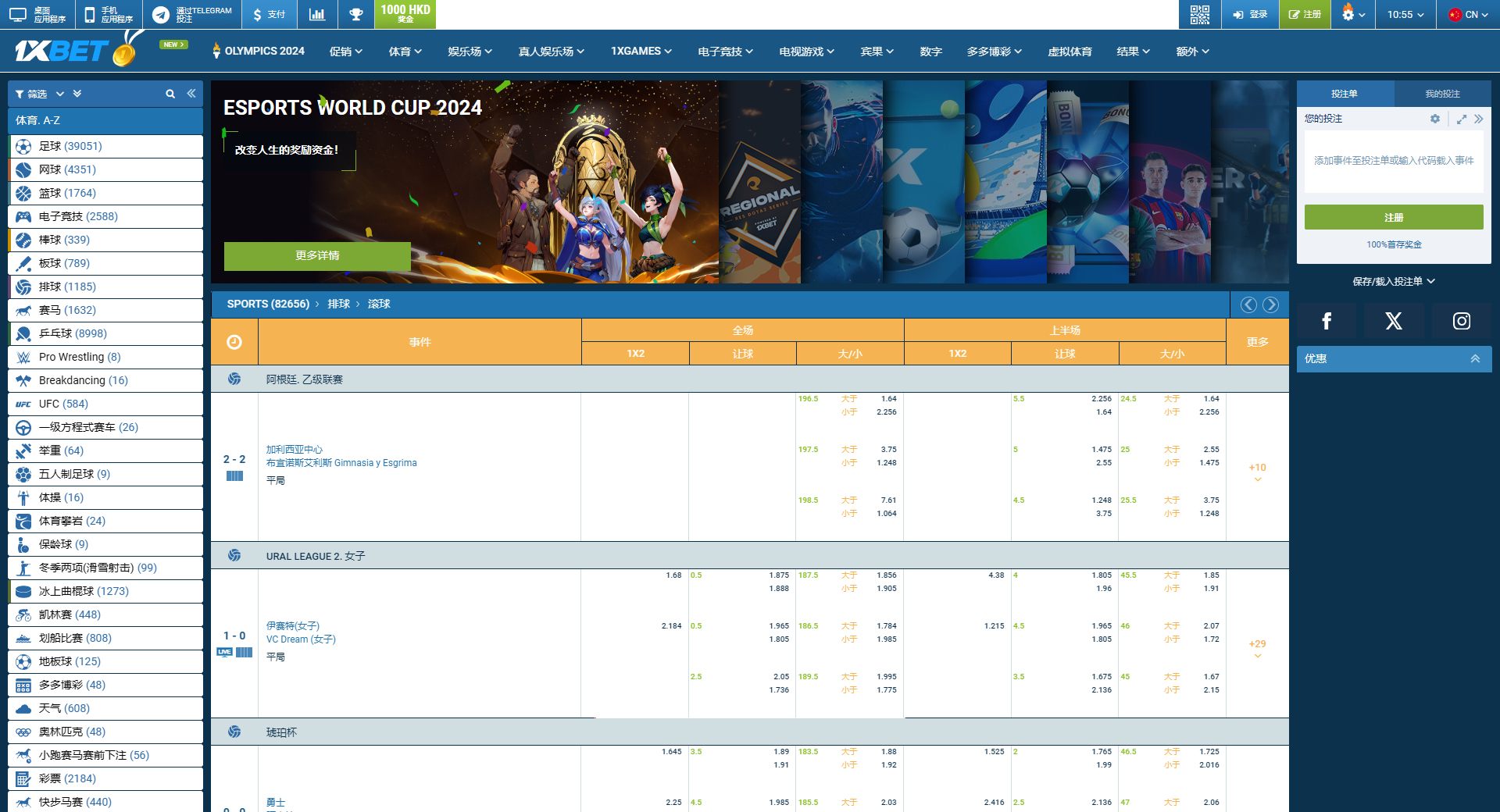
Task: Click URAL LEAGUE 2. 女子 header
Action: [x=316, y=556]
